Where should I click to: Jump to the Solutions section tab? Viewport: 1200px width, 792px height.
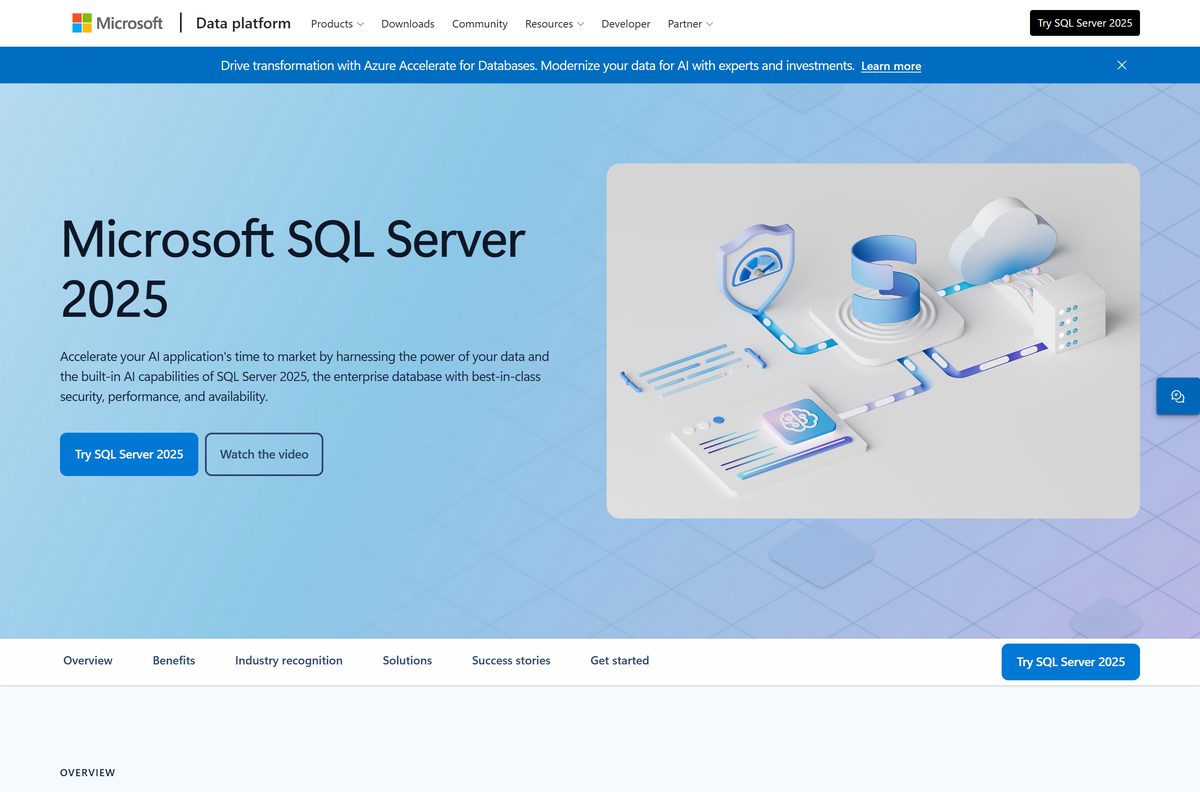pos(407,661)
